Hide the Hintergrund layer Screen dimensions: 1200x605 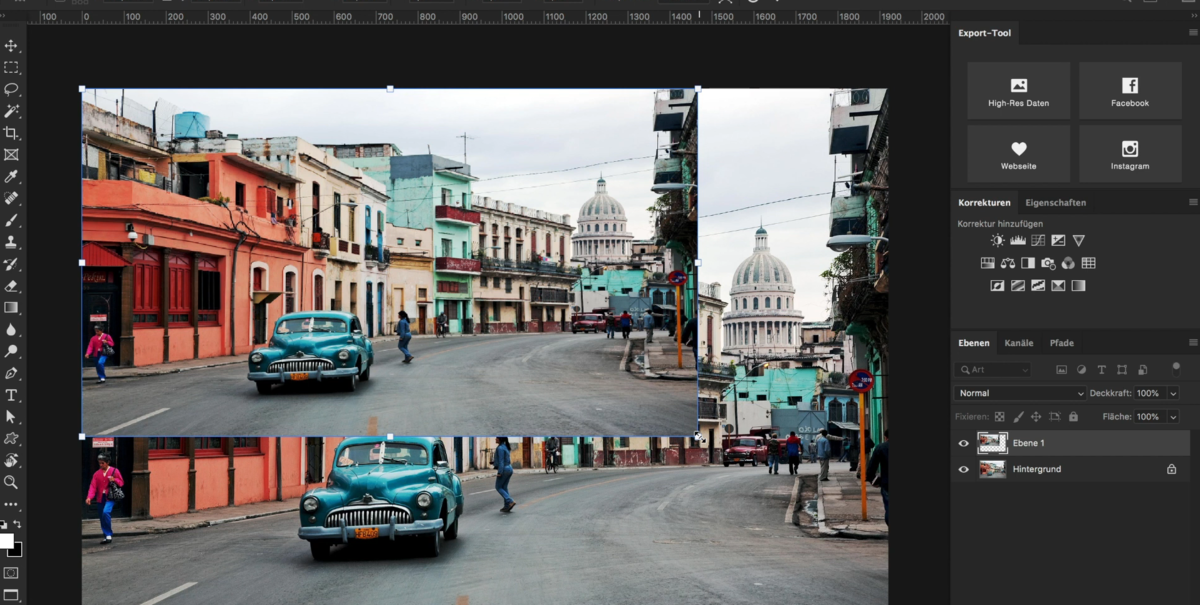(x=963, y=469)
